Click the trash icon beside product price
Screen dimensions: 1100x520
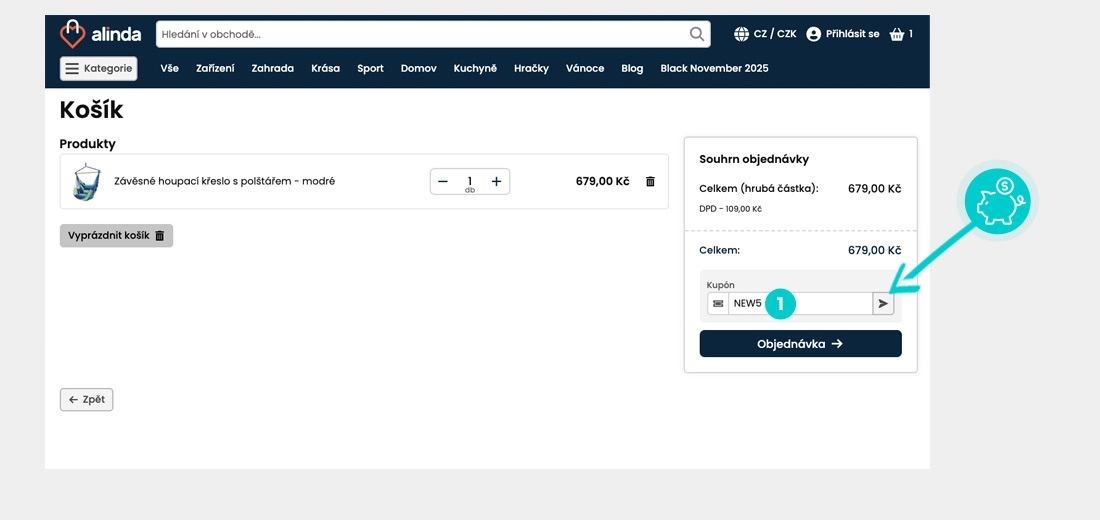(650, 182)
